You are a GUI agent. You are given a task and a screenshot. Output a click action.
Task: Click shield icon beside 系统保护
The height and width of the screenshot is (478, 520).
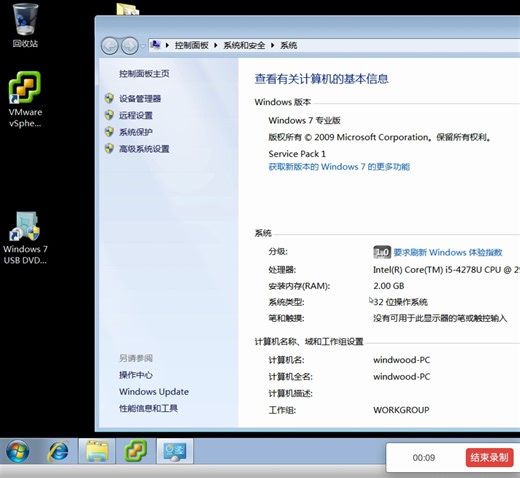109,132
